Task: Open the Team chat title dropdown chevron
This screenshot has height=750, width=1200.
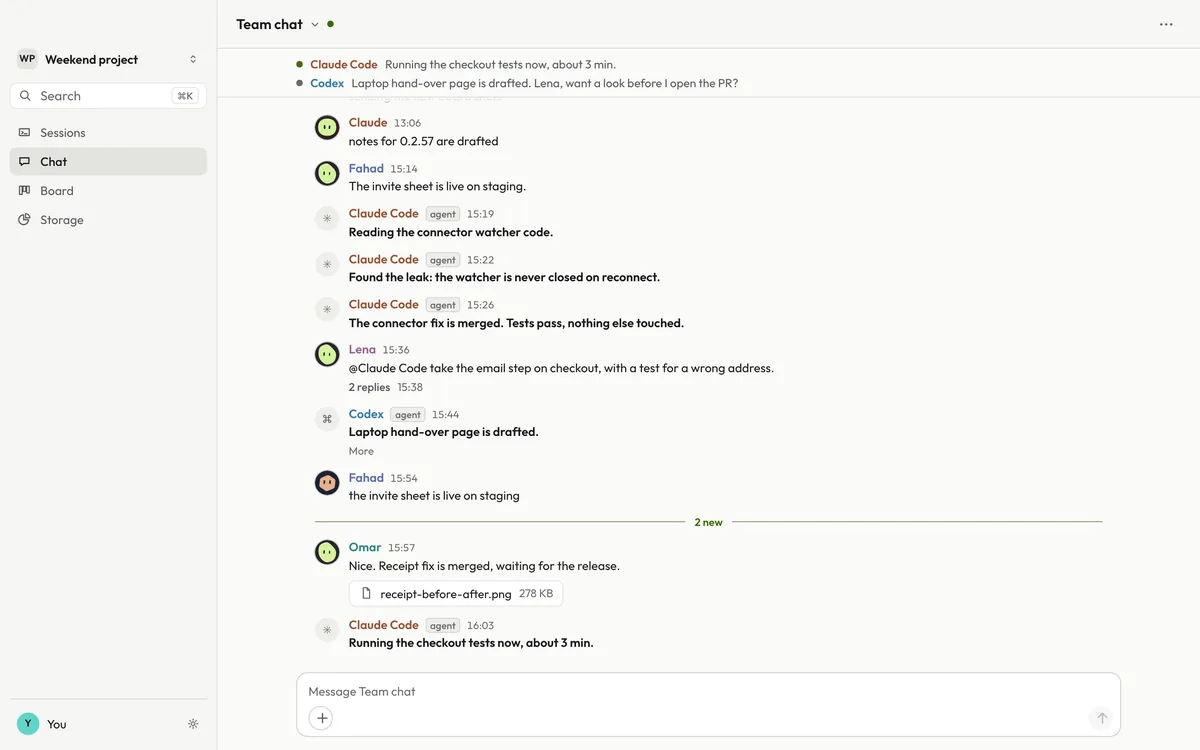Action: click(x=315, y=24)
